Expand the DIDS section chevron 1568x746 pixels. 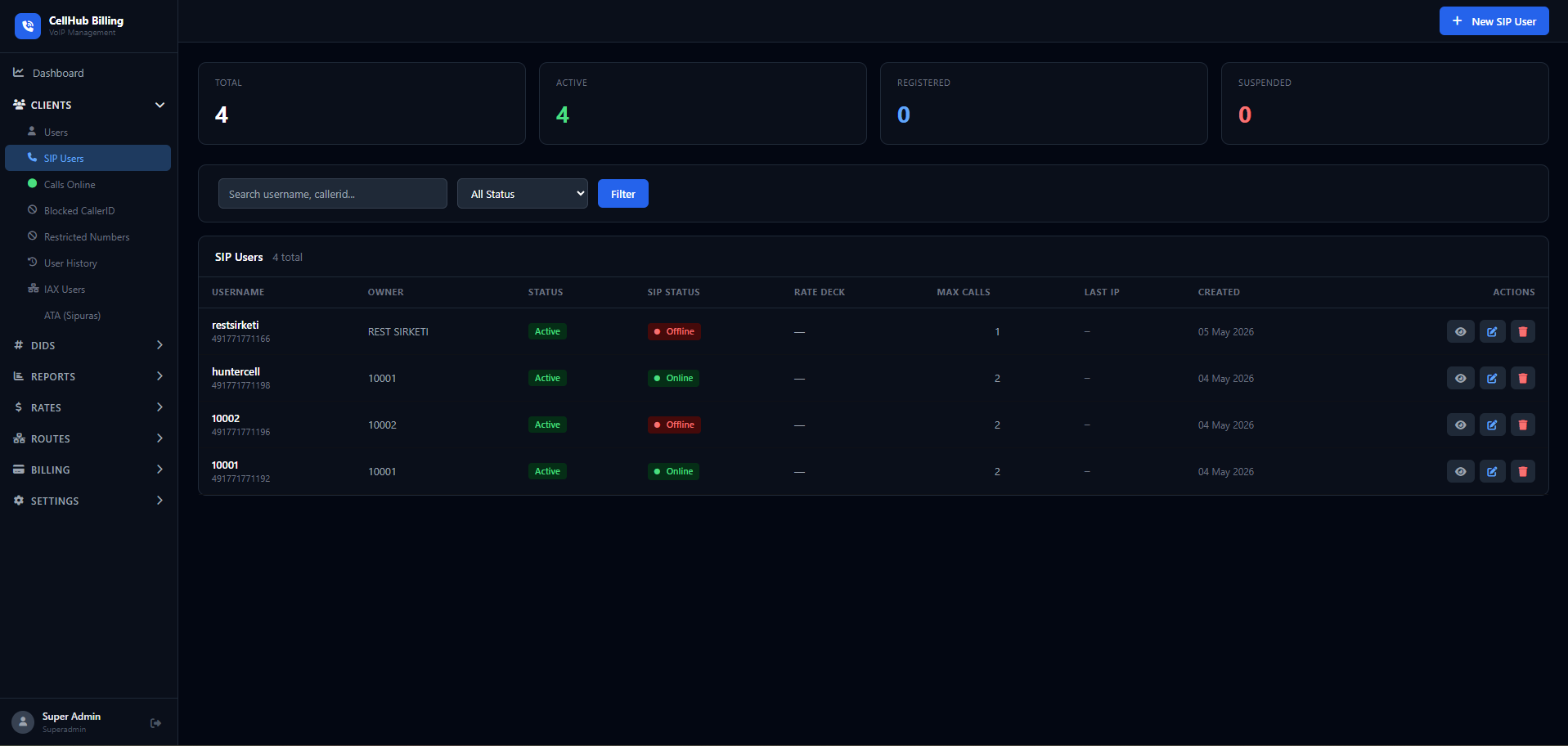(160, 345)
